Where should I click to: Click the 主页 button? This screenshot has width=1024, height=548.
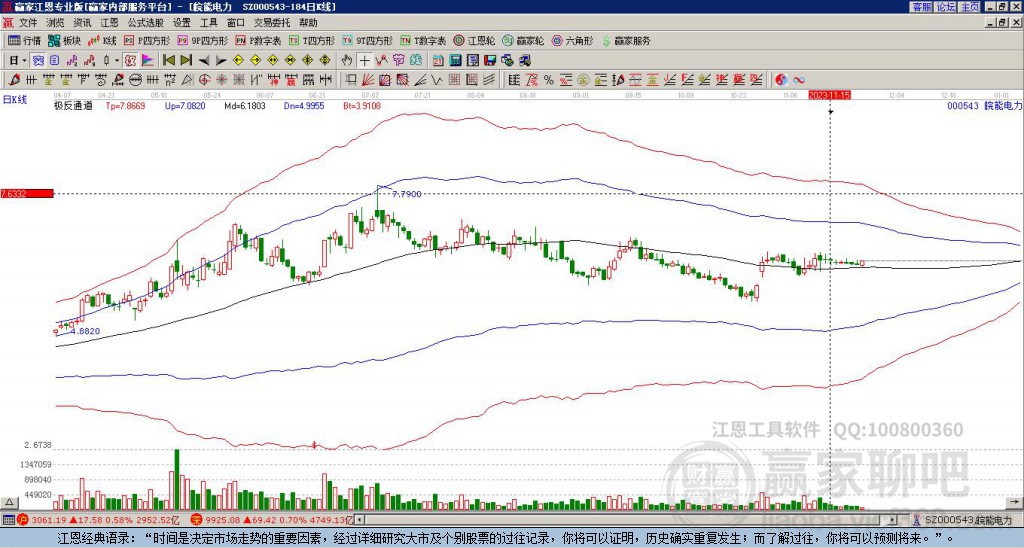coord(970,7)
